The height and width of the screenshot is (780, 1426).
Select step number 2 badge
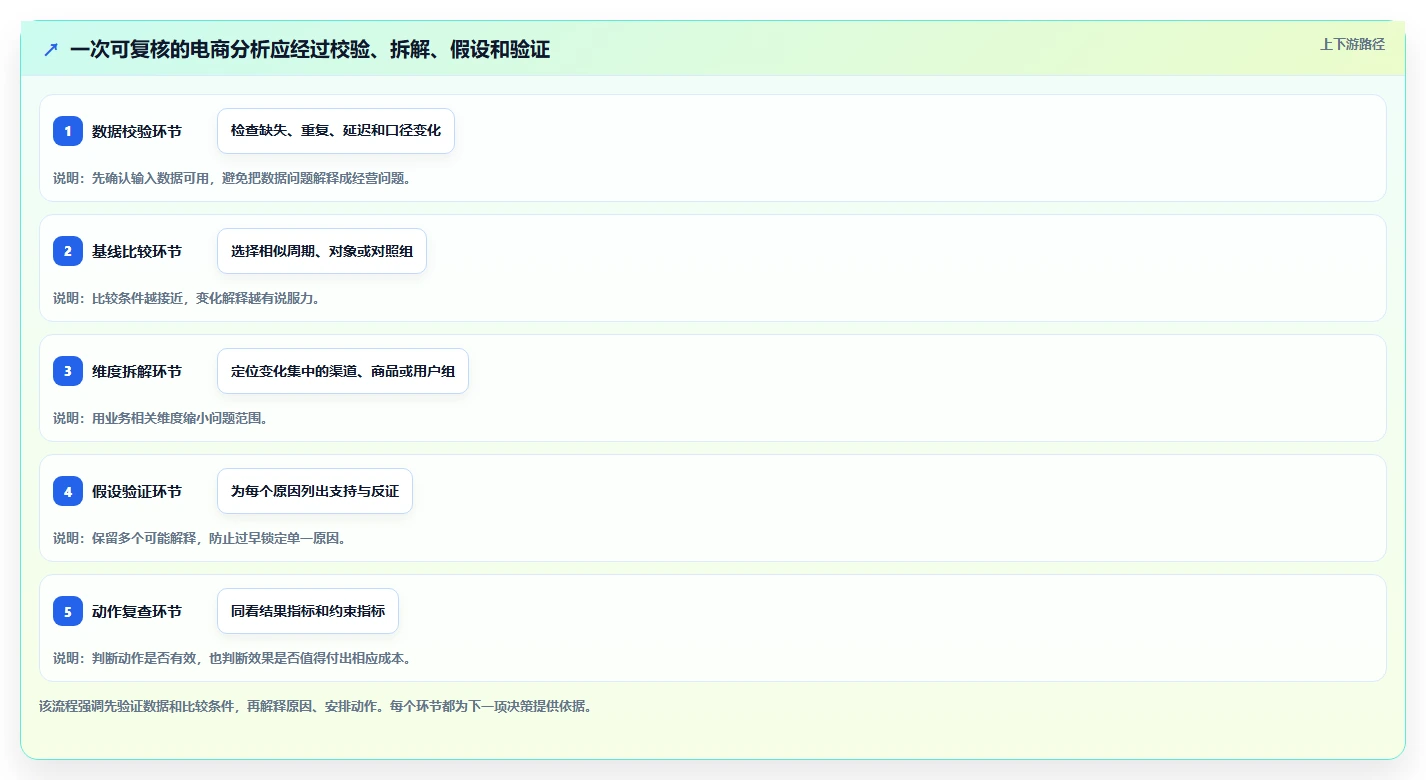tap(68, 251)
